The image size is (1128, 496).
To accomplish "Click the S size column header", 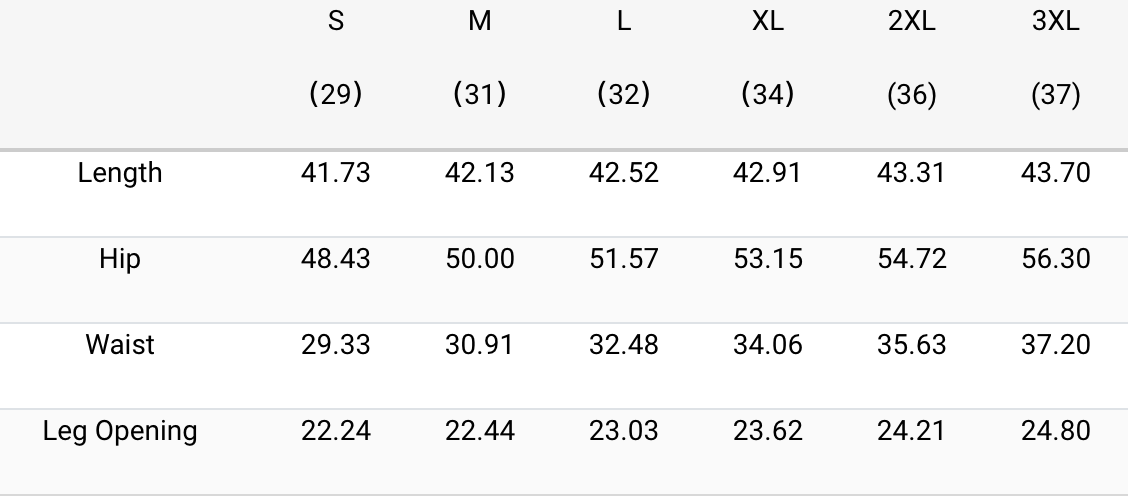I will point(336,22).
